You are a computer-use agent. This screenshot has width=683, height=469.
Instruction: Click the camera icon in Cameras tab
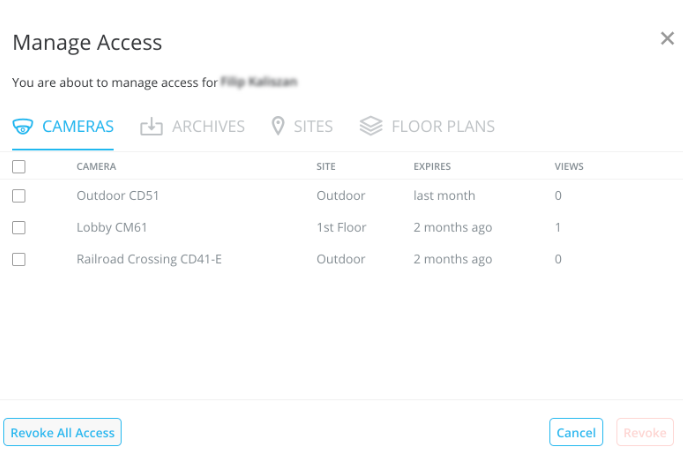[23, 127]
